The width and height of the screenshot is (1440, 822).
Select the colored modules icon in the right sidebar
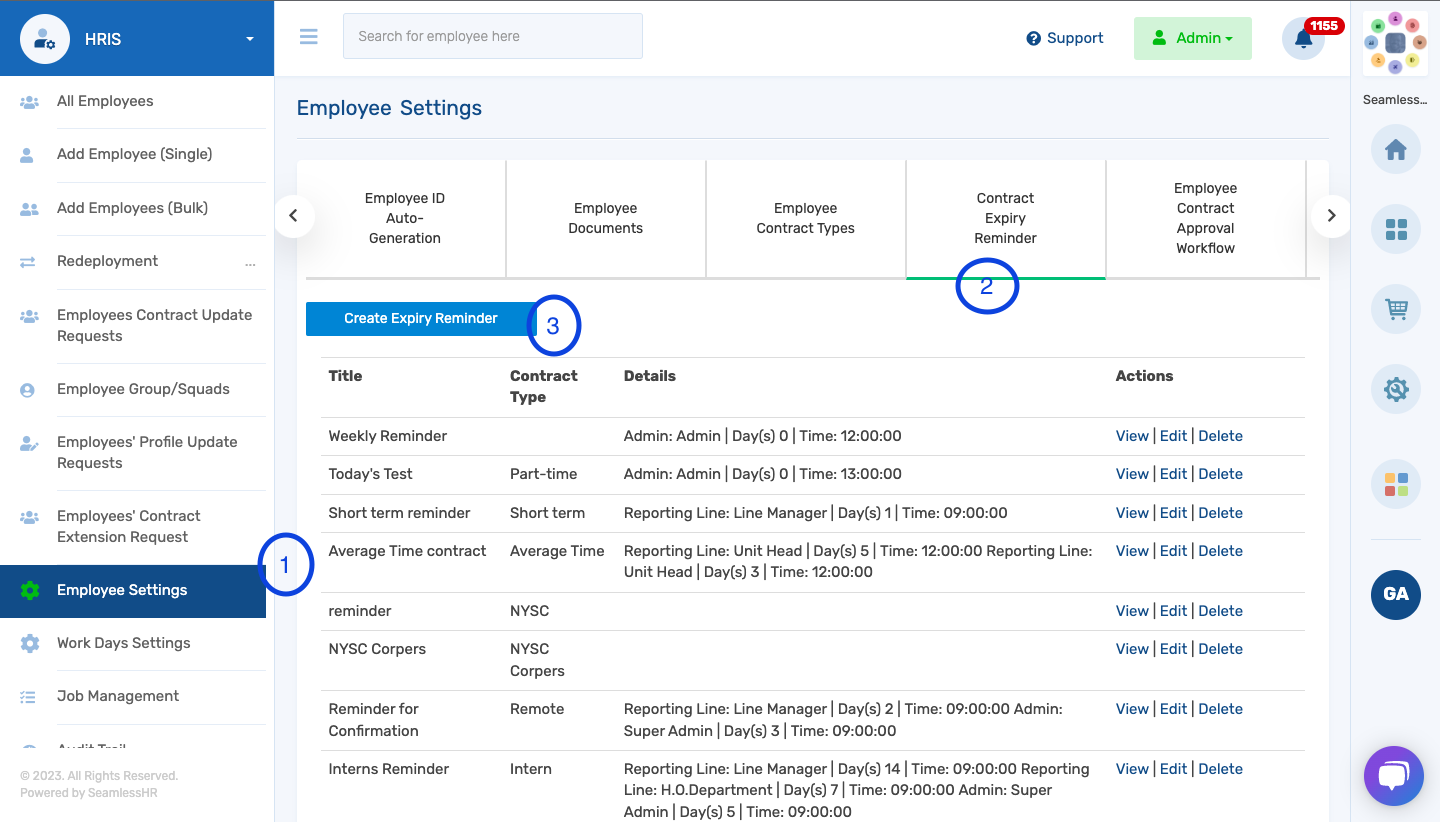(1395, 484)
